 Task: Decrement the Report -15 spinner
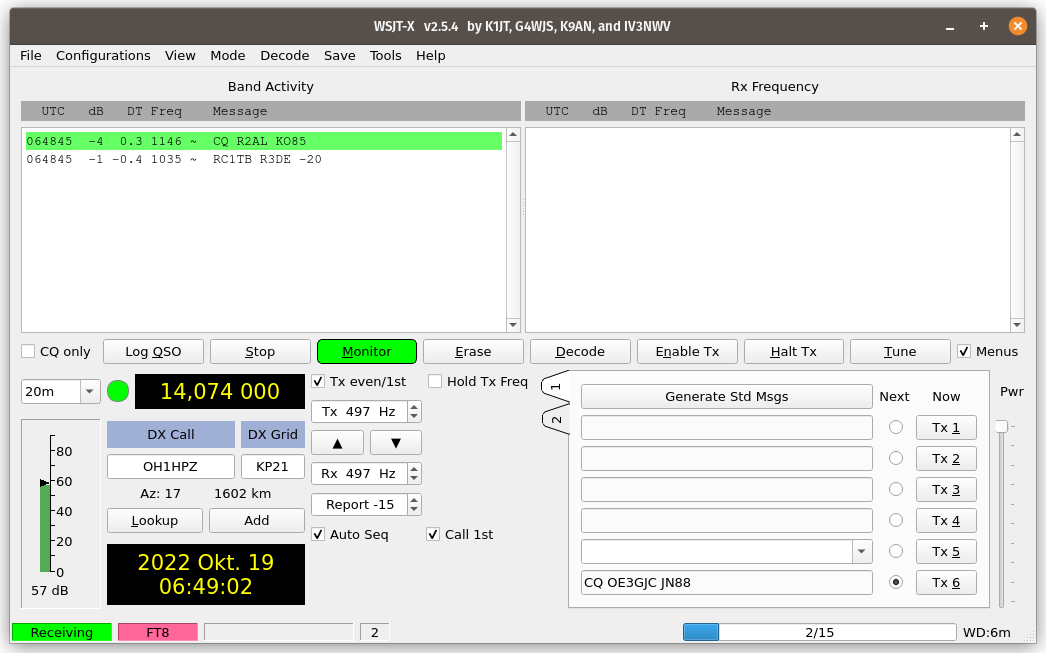(x=414, y=510)
